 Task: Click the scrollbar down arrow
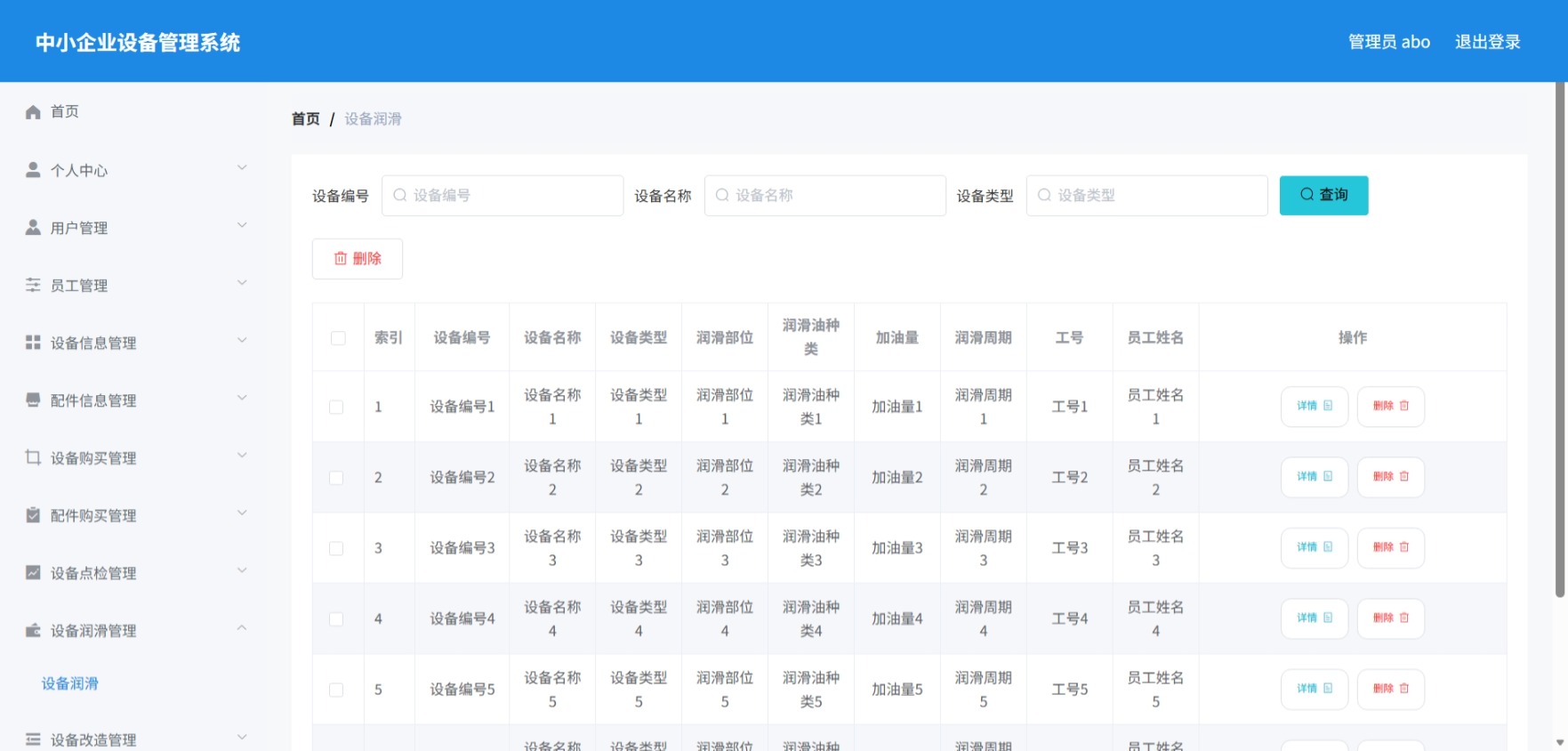pos(1560,742)
